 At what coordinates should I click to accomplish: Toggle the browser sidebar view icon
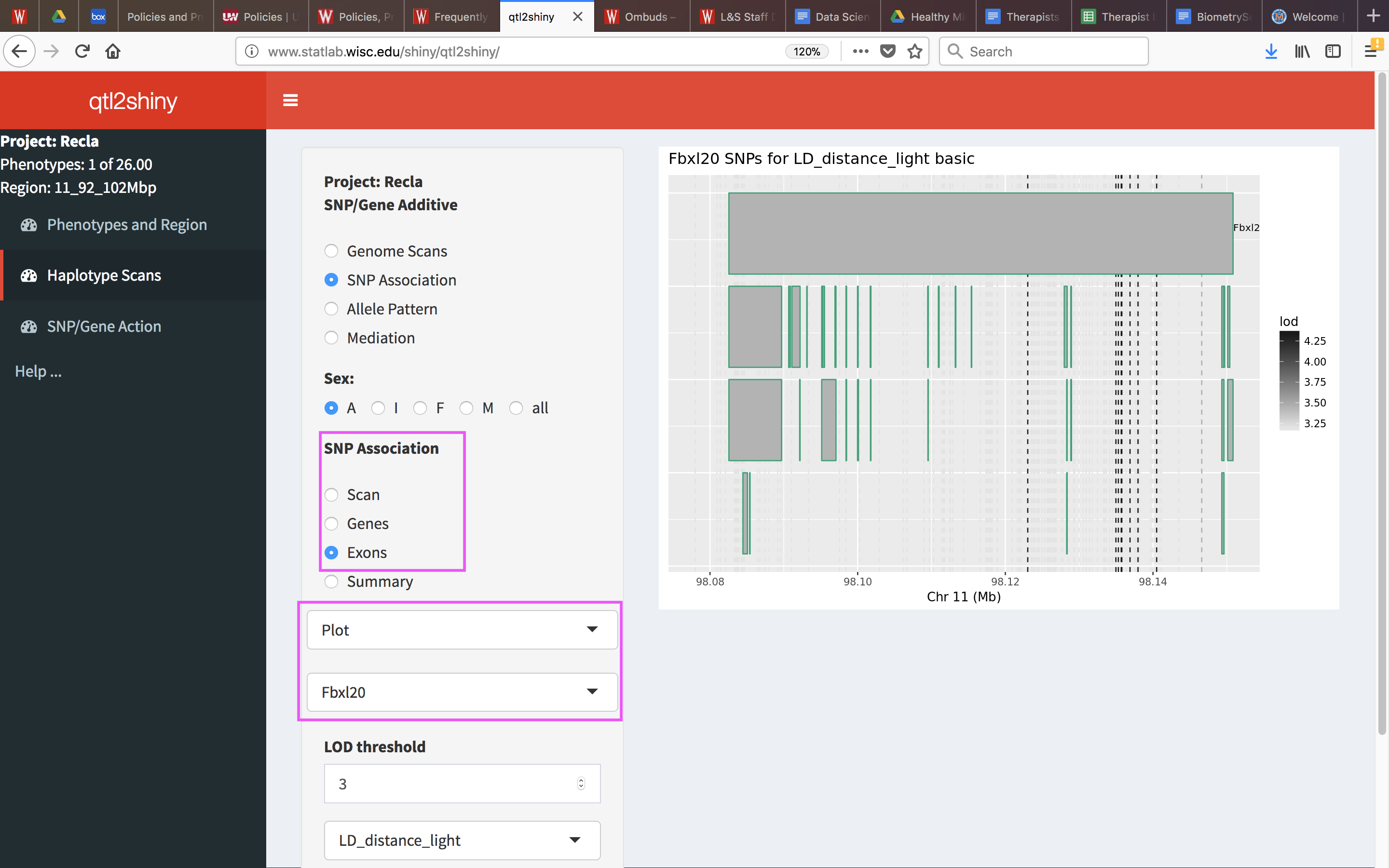pos(1333,51)
